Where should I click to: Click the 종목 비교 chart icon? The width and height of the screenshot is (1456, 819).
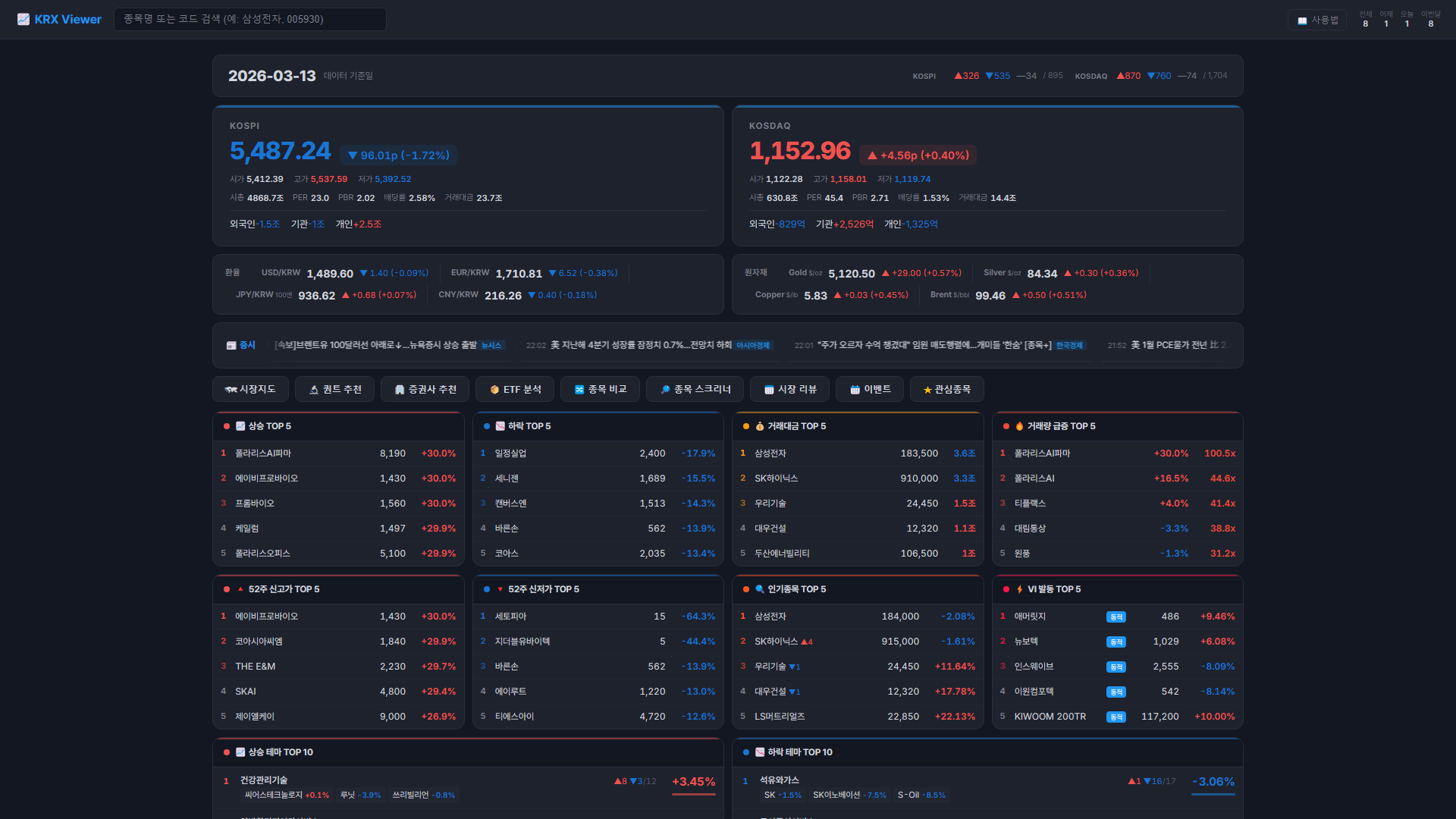pos(579,390)
